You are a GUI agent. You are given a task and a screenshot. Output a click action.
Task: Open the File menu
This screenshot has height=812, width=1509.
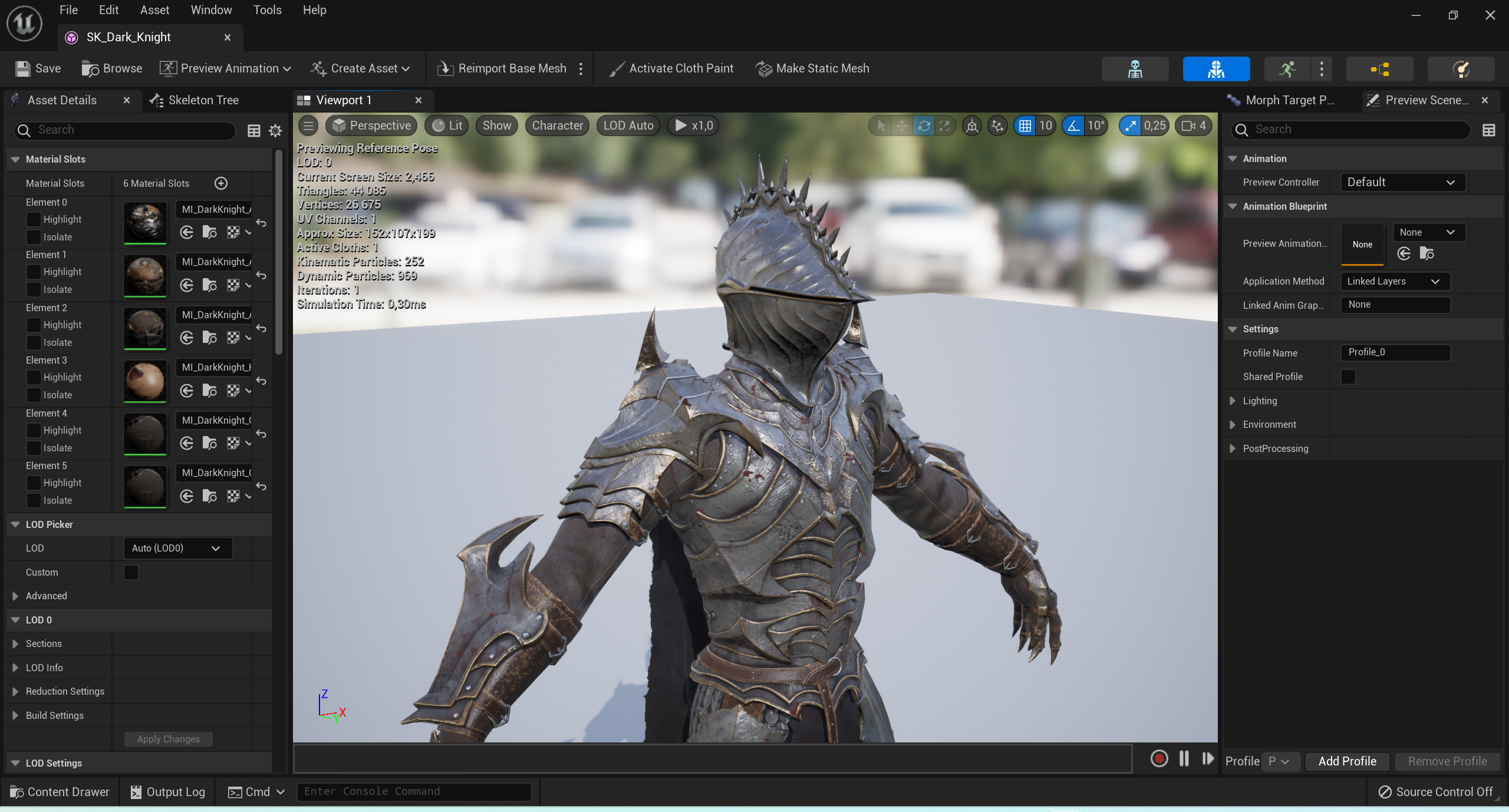coord(68,10)
